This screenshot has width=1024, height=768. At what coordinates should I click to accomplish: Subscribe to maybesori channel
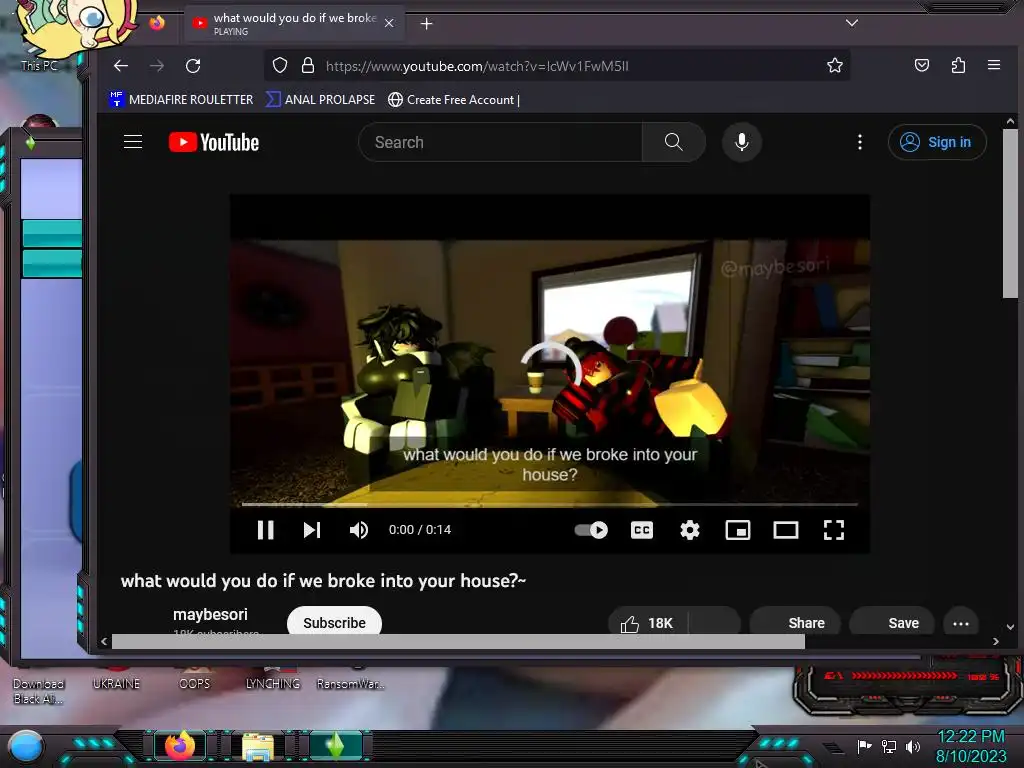(334, 622)
